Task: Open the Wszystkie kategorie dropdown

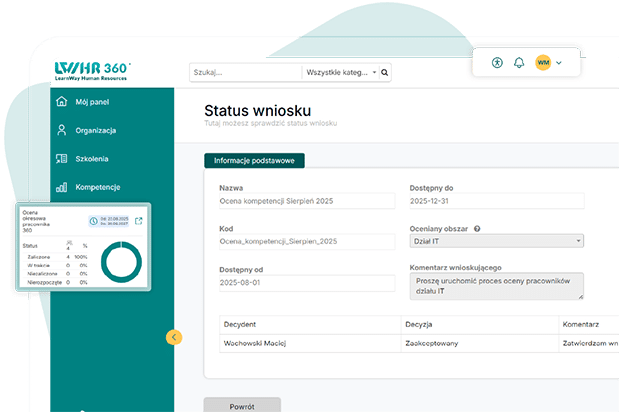Action: (x=340, y=72)
